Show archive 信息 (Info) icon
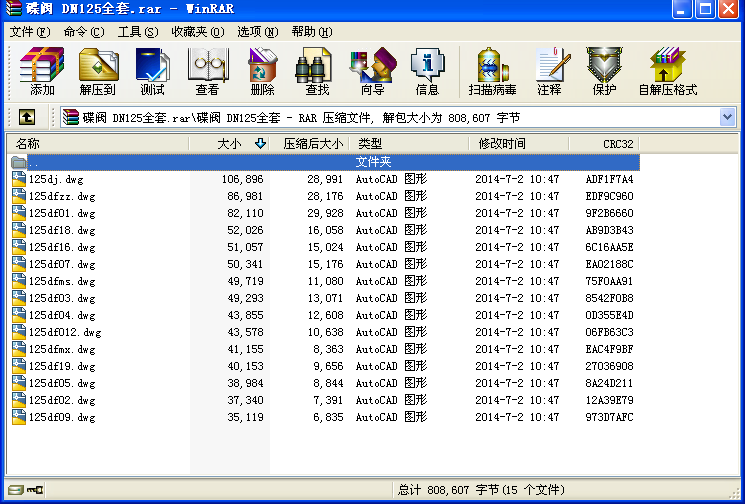 coord(427,71)
